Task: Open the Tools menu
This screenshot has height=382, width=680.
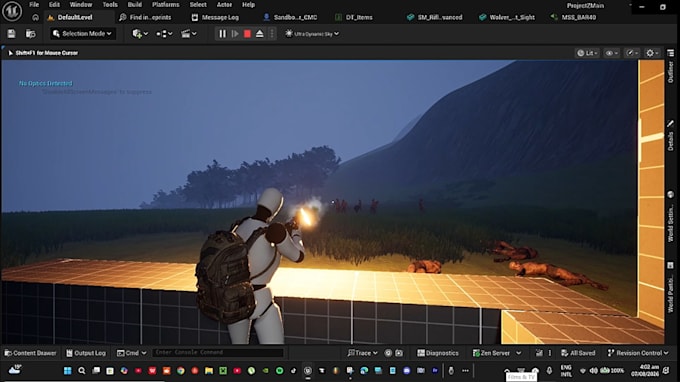Action: click(110, 5)
